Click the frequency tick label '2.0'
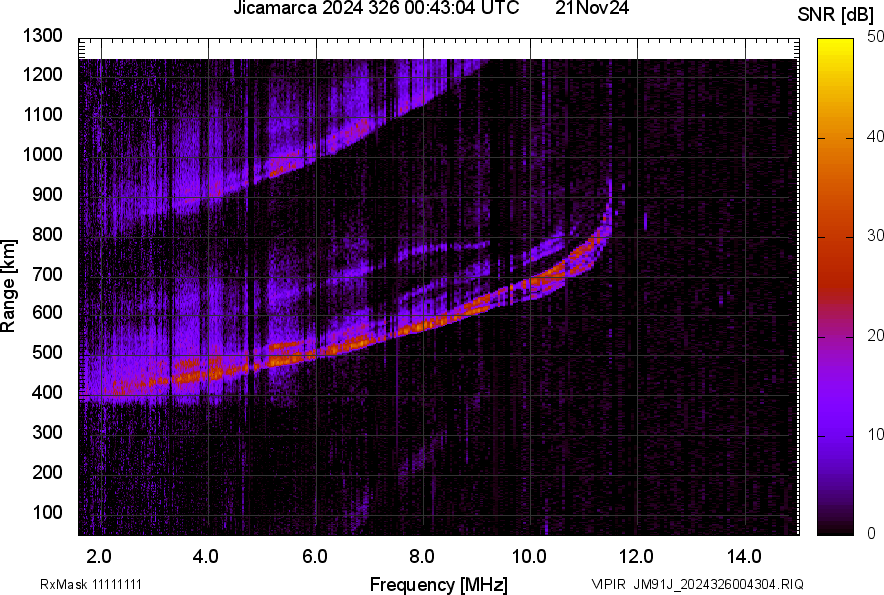Screen dimensions: 884x595 click(99, 557)
